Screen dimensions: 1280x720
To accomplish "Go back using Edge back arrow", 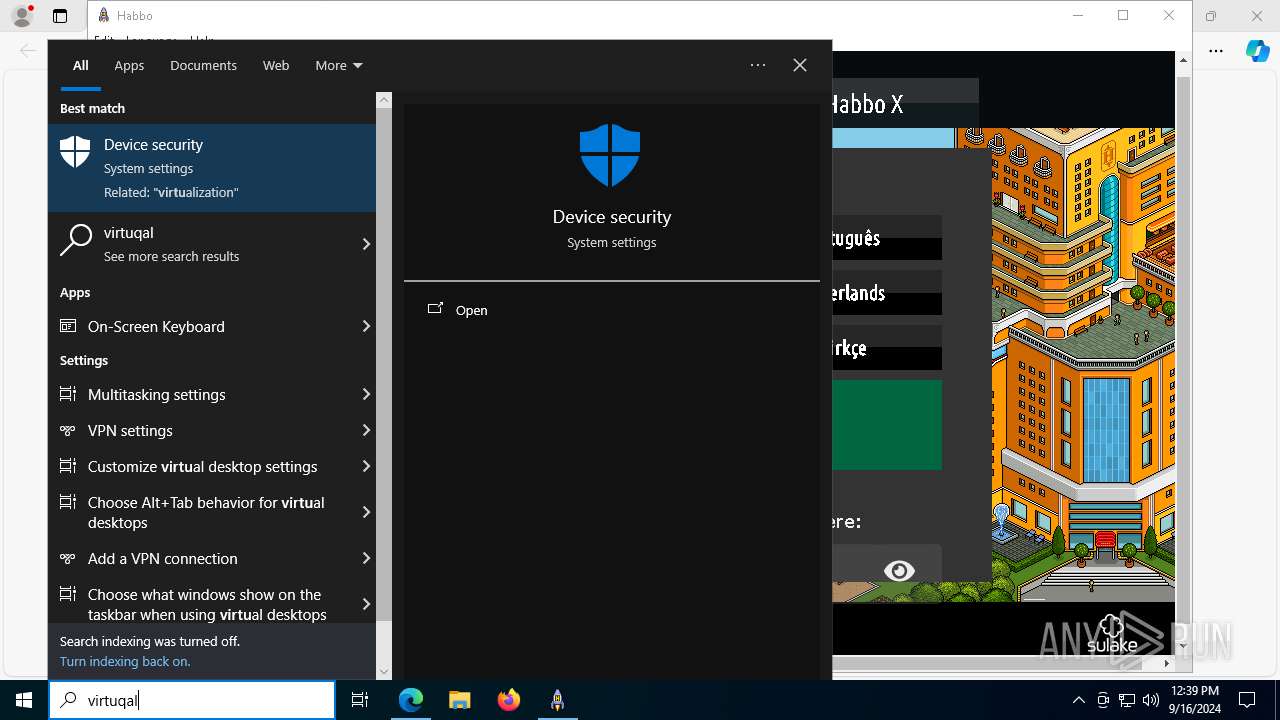I will [x=27, y=51].
